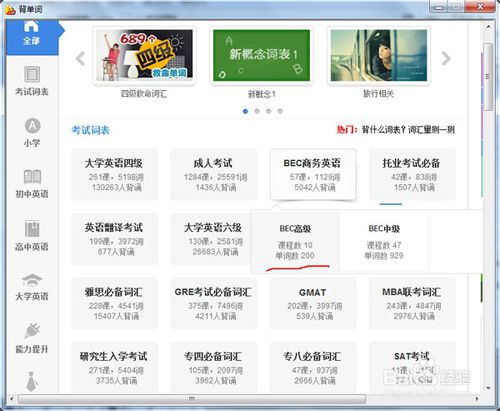Open the 英语翻译考试 word list card
The width and height of the screenshot is (500, 411).
click(115, 239)
